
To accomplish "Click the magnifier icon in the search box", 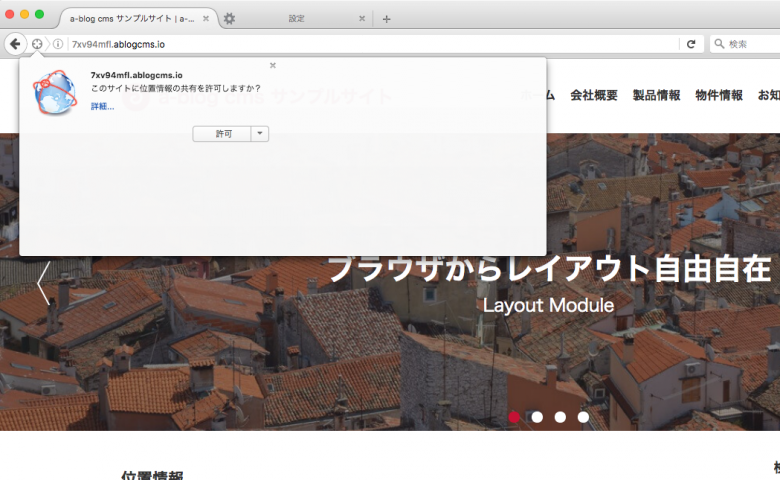I will [x=719, y=44].
